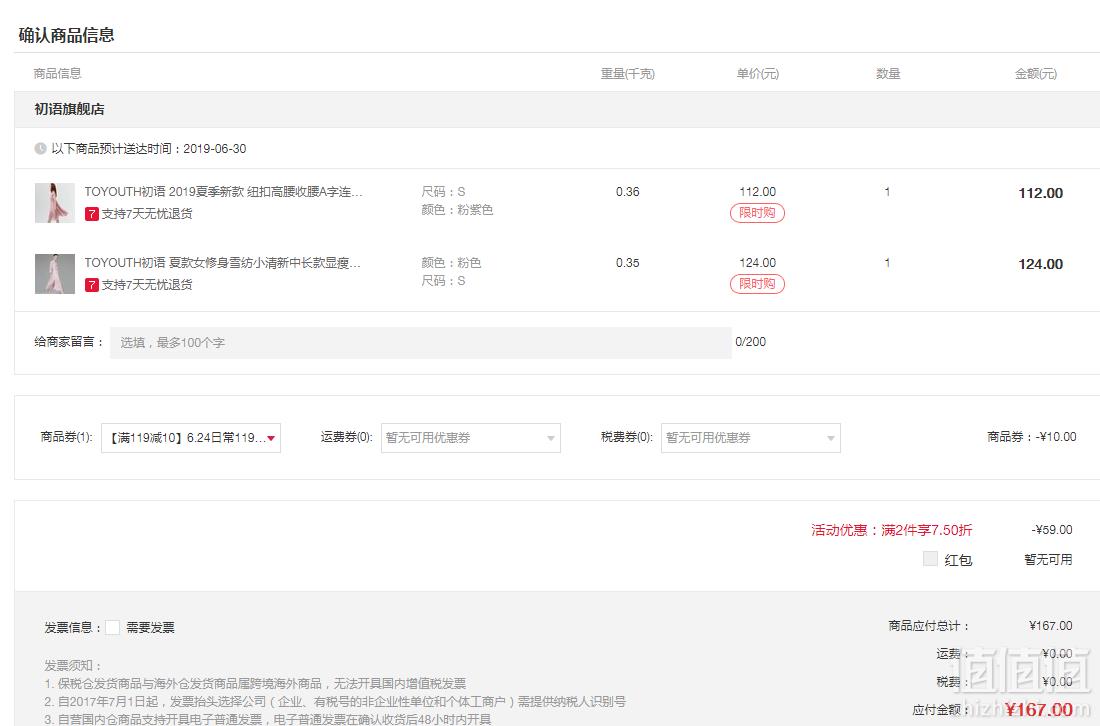This screenshot has width=1100, height=726.
Task: Click the weight value 0.36
Action: coord(627,191)
